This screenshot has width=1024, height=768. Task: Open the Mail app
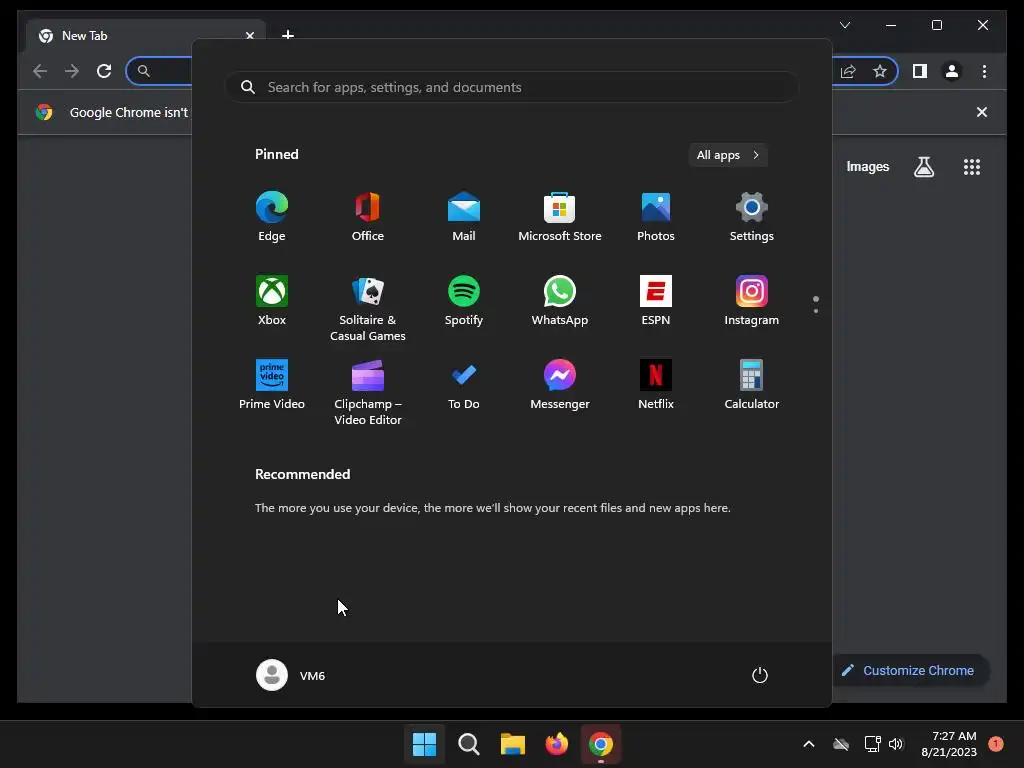tap(464, 217)
